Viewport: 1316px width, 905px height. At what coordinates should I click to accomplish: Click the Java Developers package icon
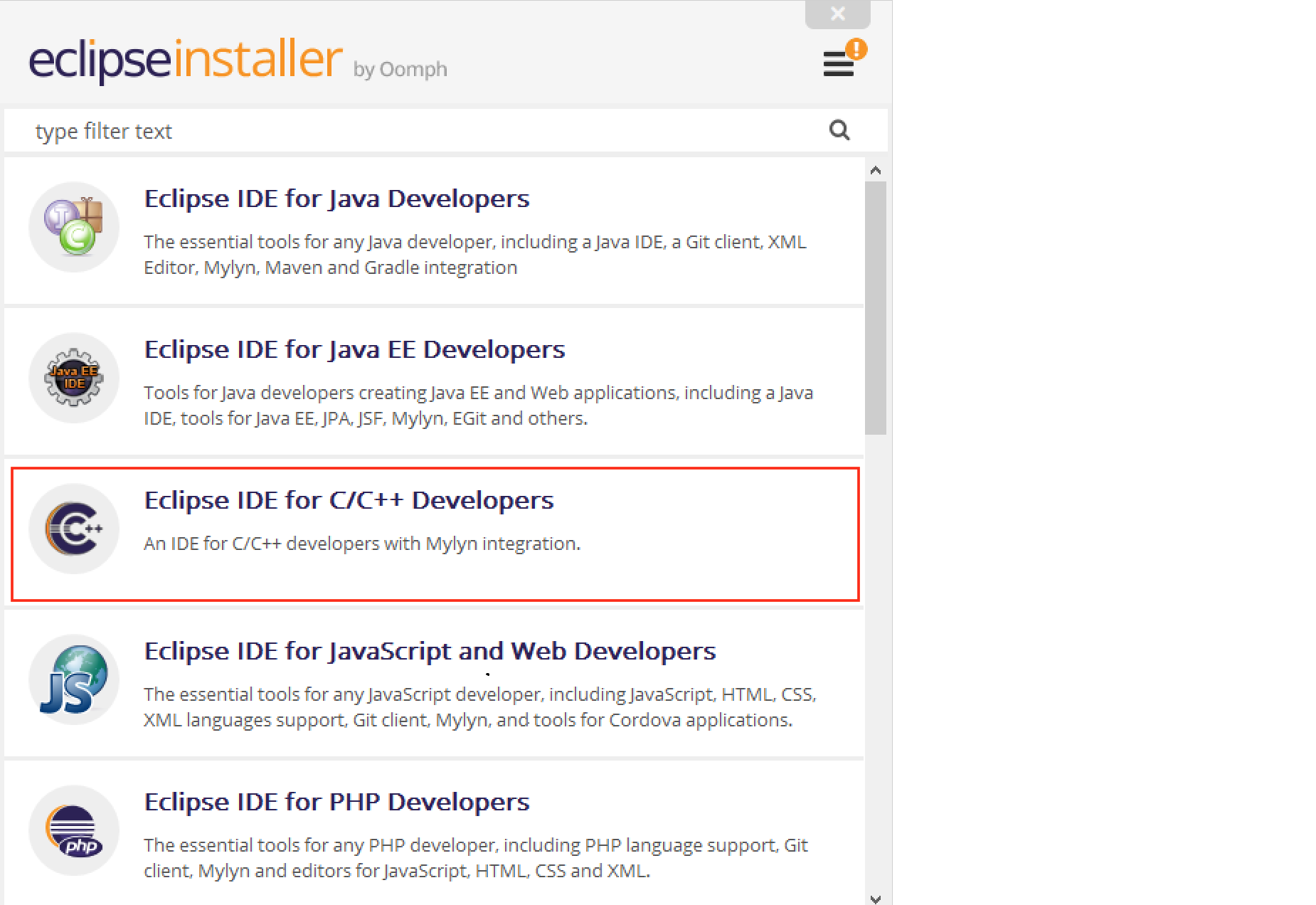point(74,227)
